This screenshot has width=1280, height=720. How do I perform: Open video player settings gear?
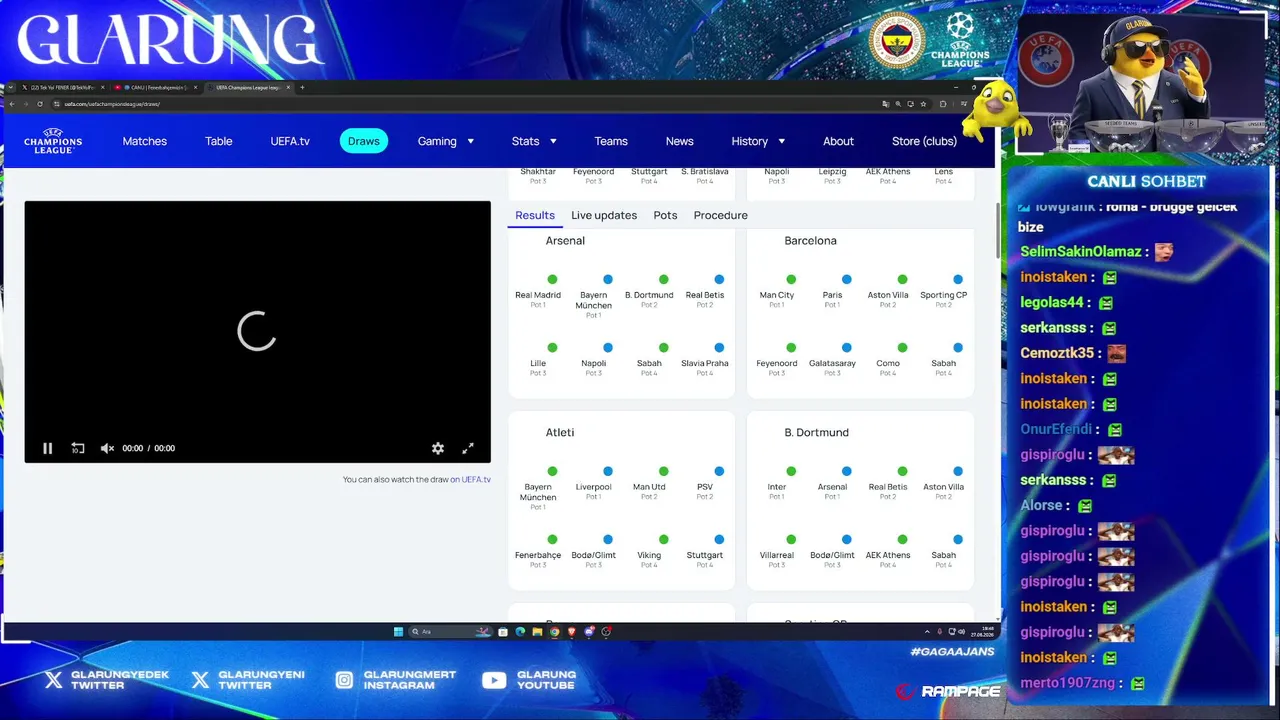point(438,448)
